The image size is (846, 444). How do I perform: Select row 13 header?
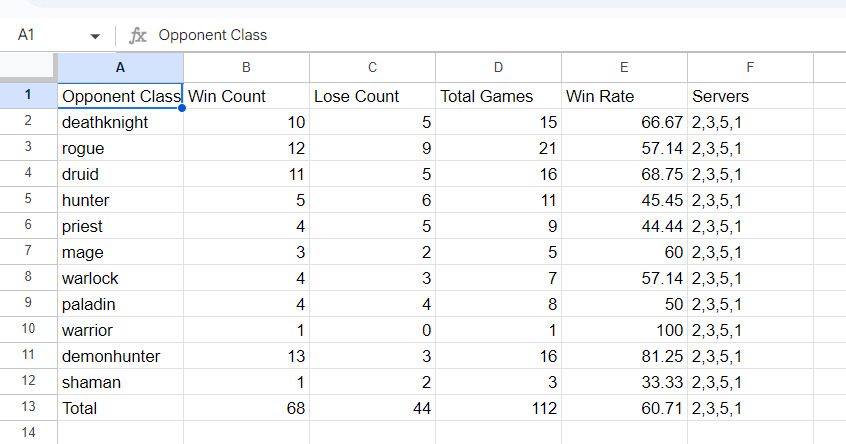point(28,407)
